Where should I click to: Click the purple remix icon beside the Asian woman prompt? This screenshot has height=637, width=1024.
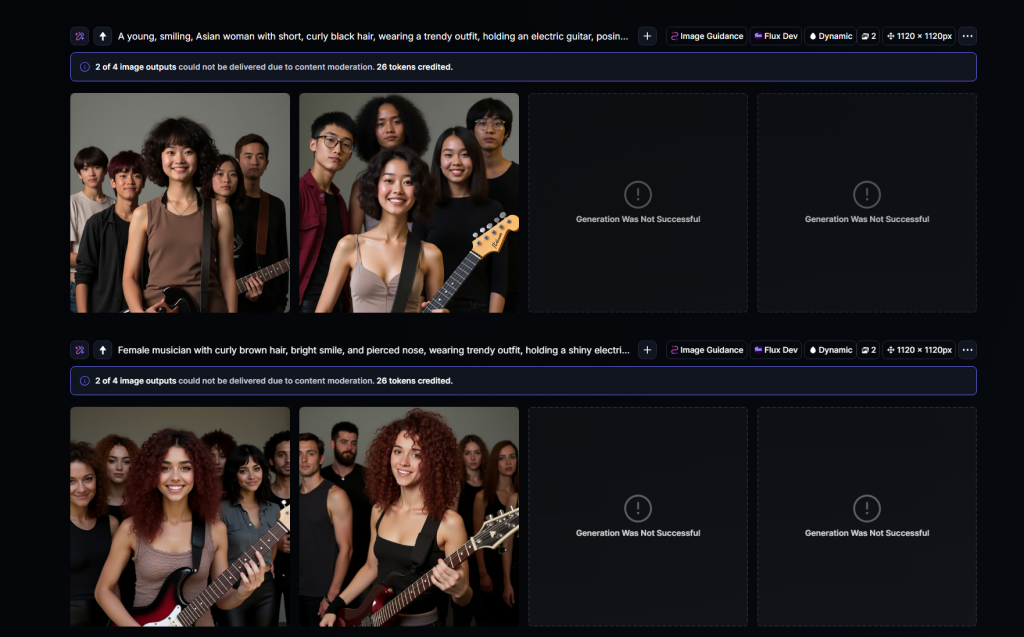(x=80, y=36)
